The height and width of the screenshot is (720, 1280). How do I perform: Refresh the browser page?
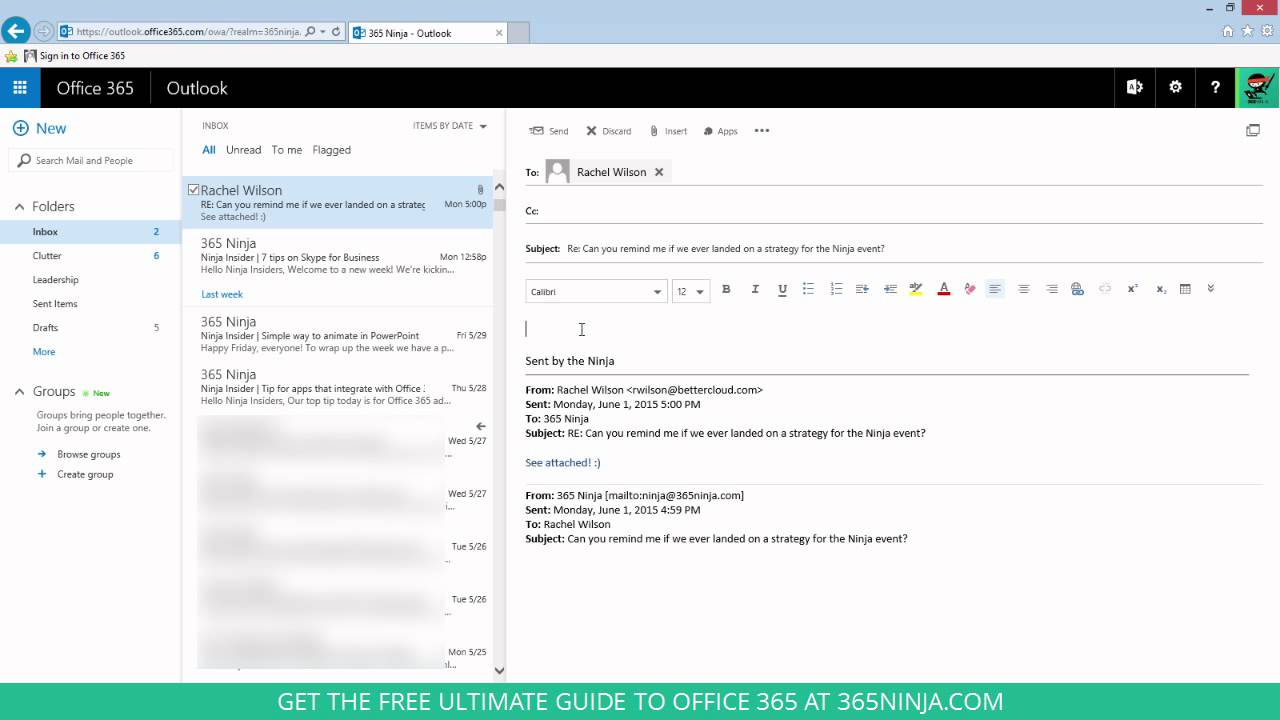[x=336, y=32]
